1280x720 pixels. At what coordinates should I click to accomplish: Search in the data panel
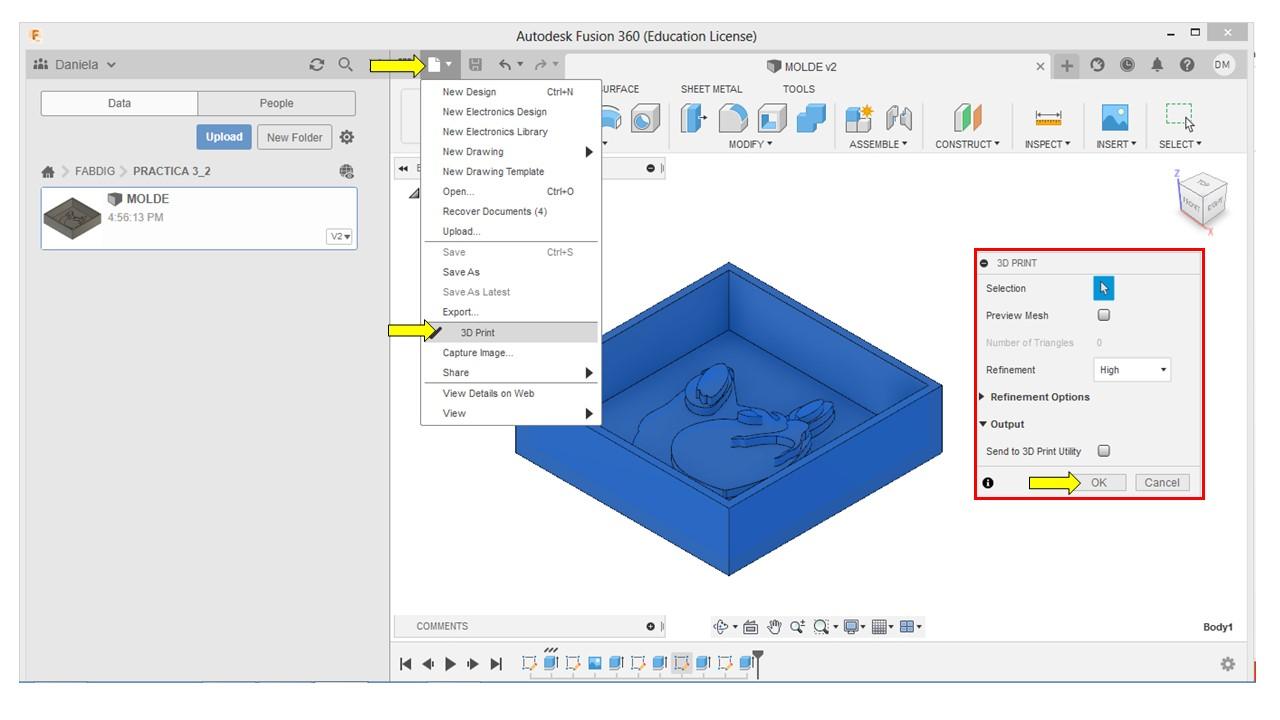(346, 66)
